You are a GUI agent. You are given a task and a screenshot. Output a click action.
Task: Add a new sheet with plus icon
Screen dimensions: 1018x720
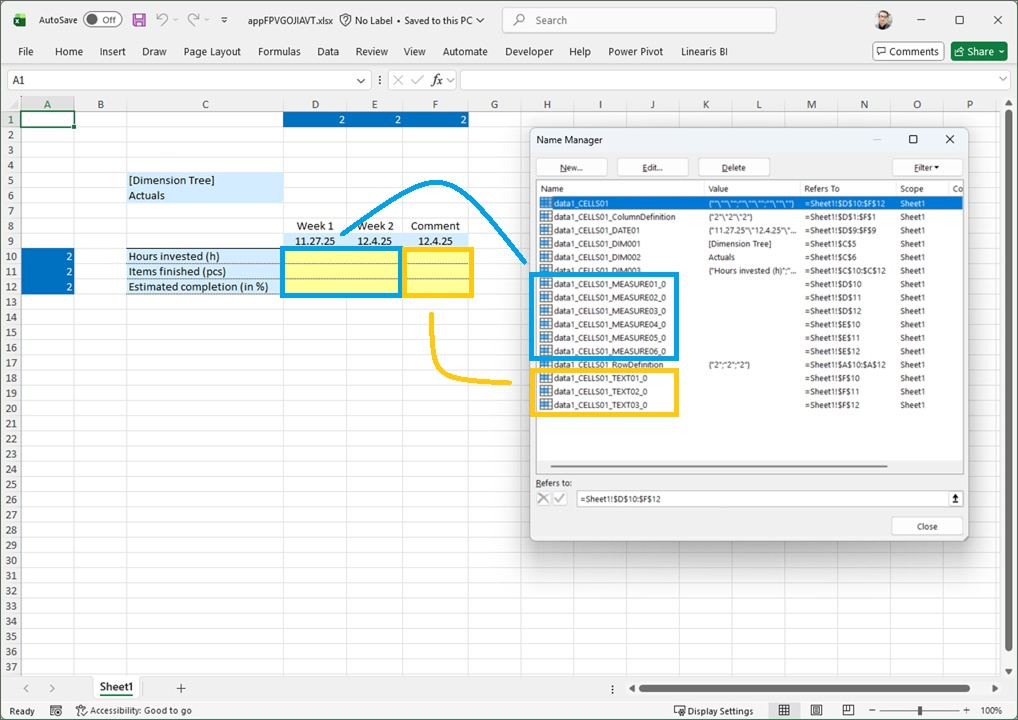(181, 688)
